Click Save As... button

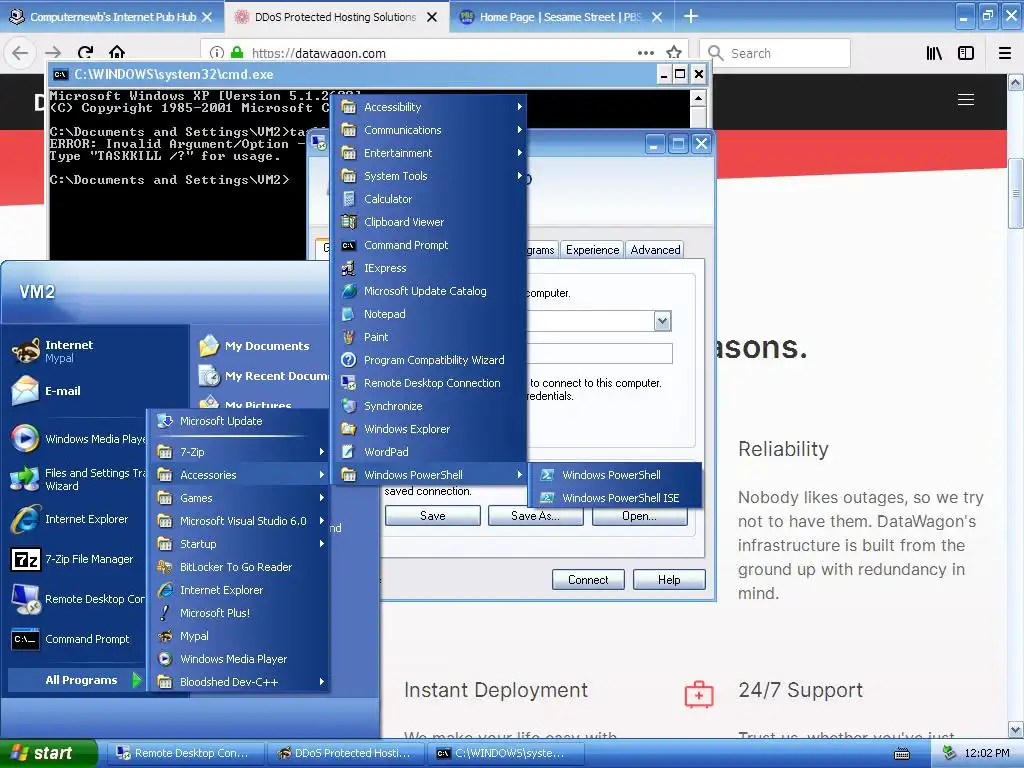(x=535, y=516)
